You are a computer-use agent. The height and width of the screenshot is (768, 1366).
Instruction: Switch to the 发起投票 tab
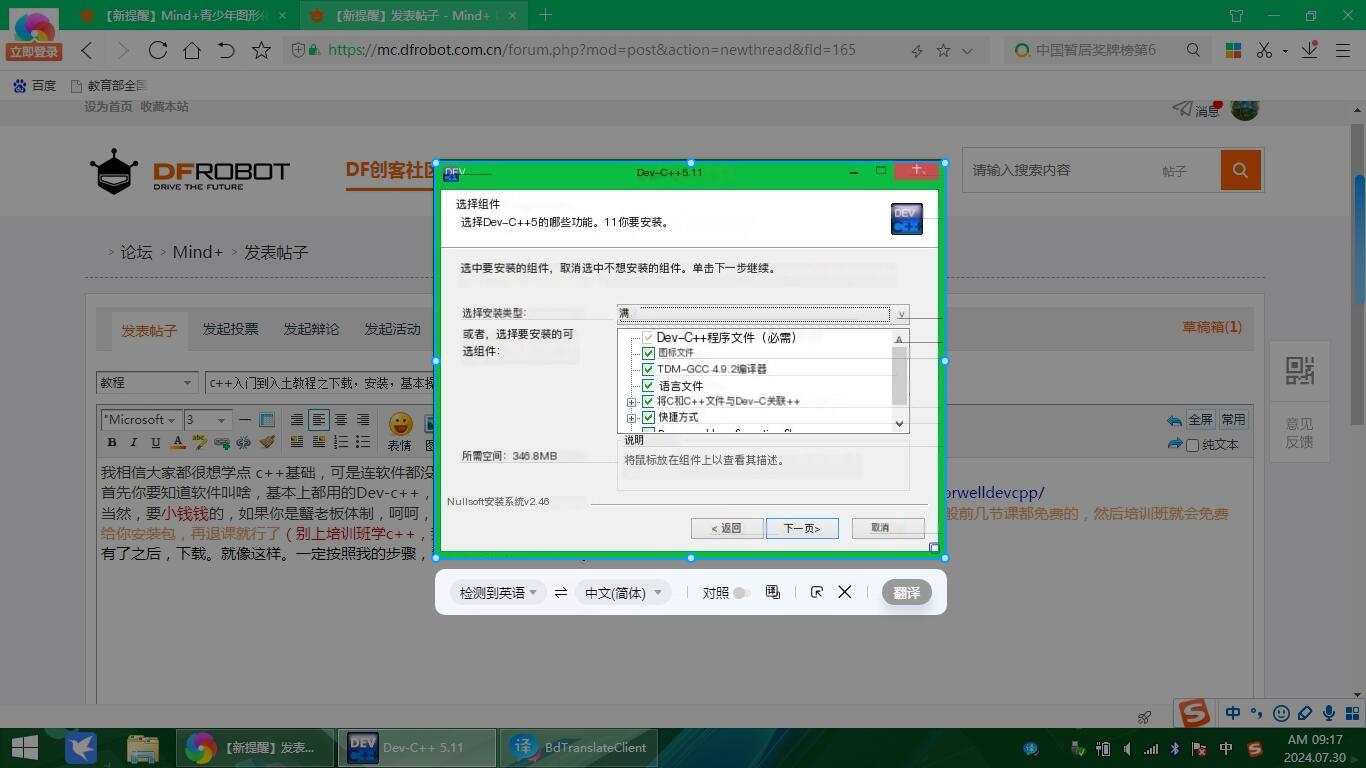pyautogui.click(x=230, y=329)
